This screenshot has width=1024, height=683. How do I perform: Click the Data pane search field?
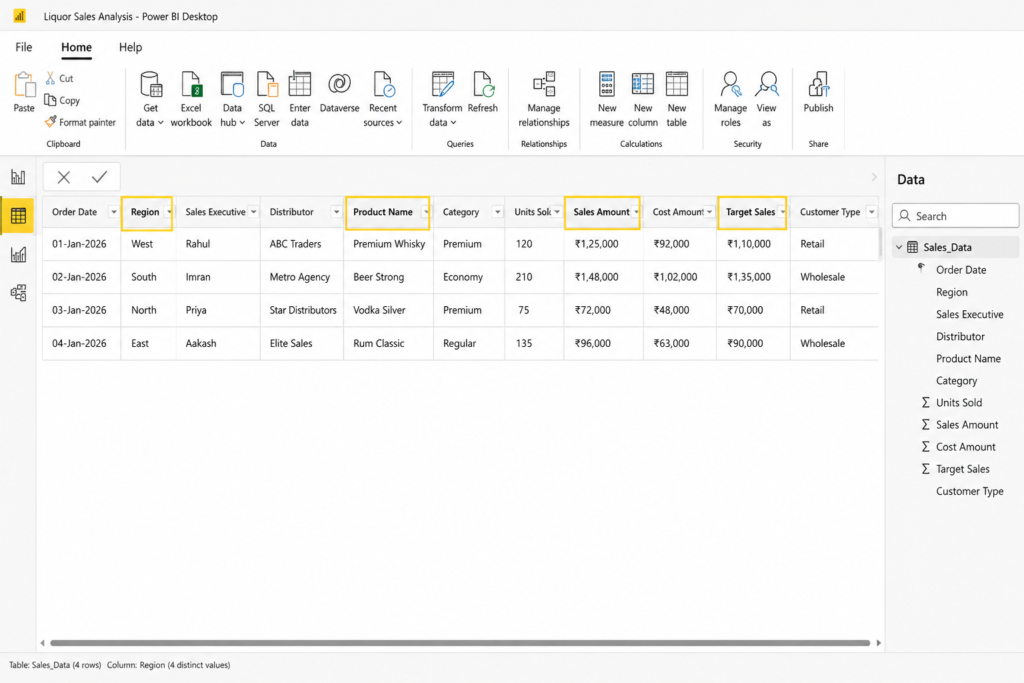pos(955,215)
